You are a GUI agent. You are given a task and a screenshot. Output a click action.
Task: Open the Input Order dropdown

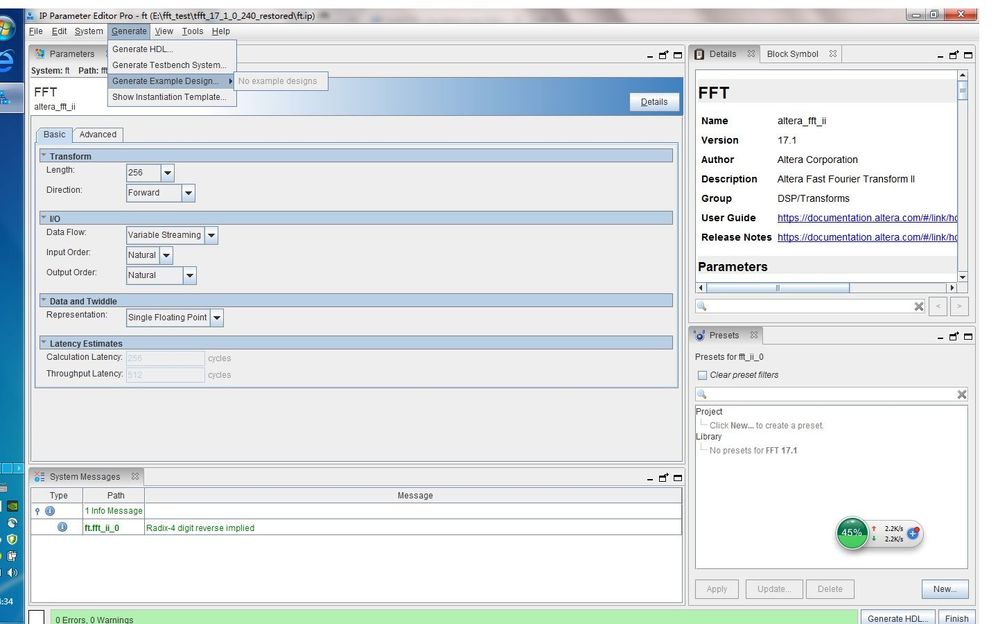coord(165,255)
